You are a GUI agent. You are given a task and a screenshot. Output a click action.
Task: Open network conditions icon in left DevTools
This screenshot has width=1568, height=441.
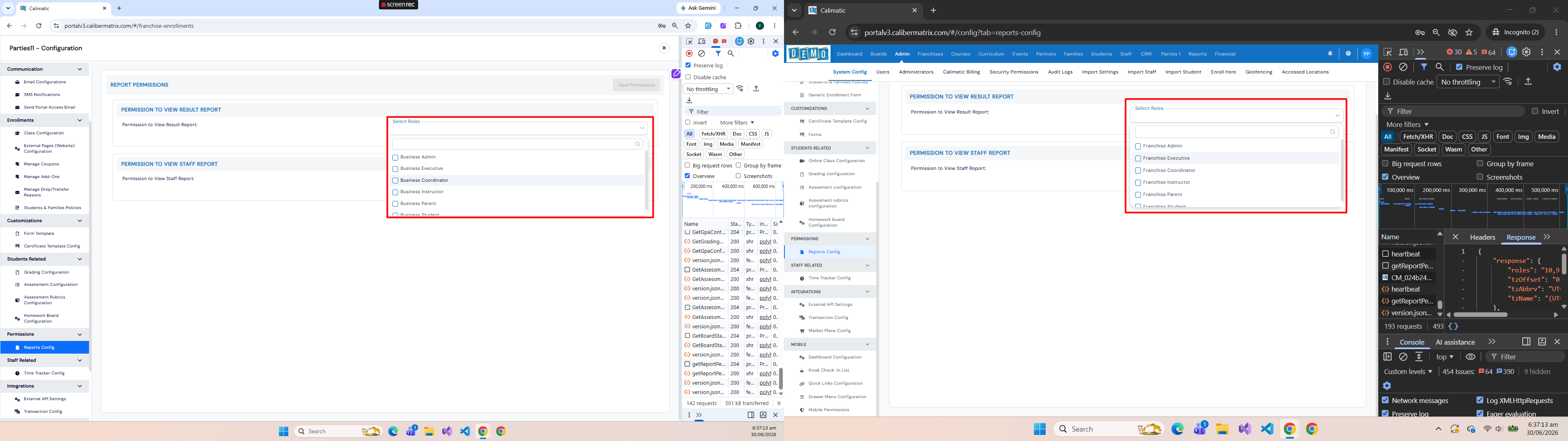tap(740, 89)
